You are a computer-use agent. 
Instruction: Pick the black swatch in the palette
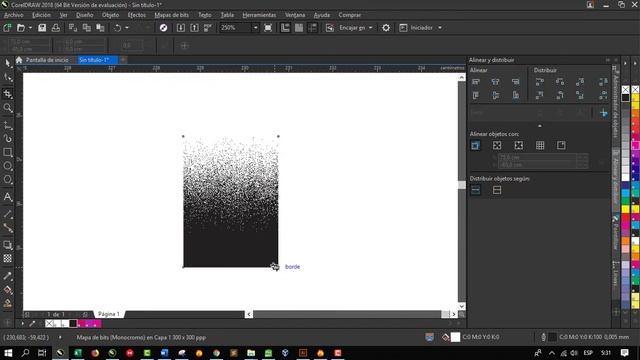coord(625,98)
